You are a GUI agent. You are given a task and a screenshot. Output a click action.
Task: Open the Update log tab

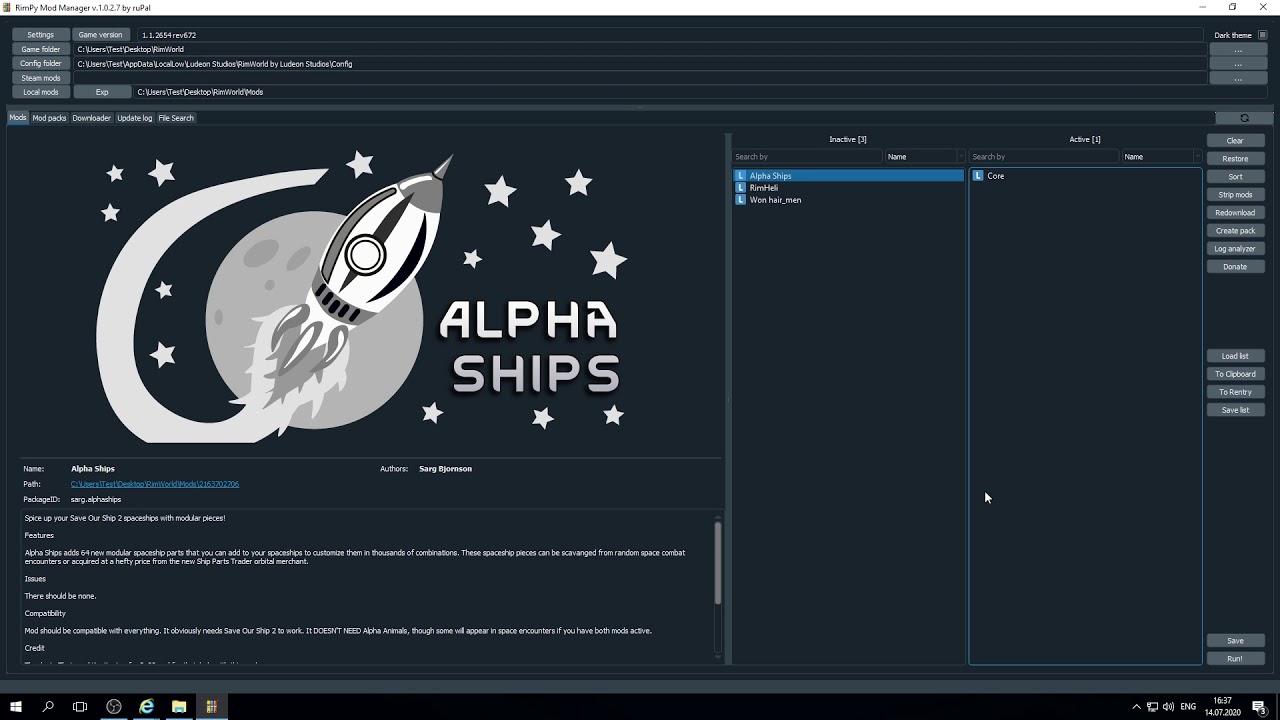coord(135,118)
